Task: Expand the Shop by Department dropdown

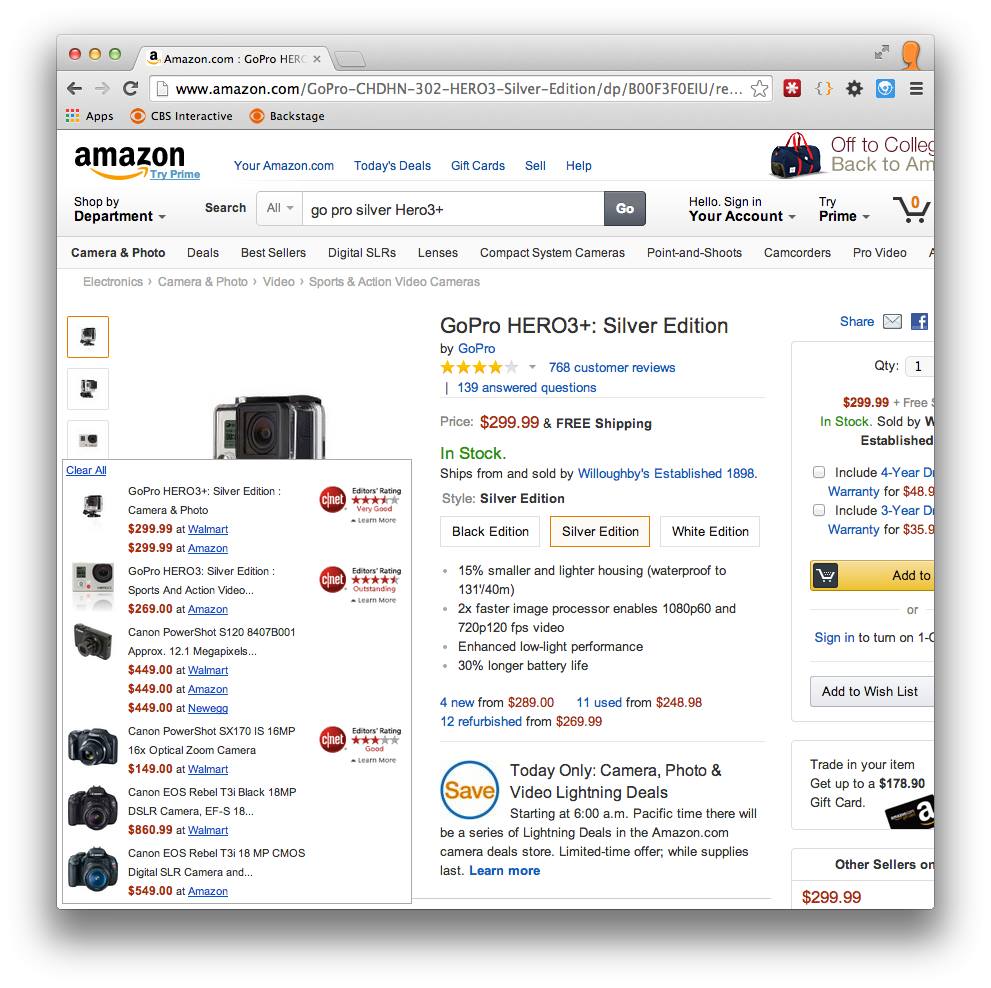Action: [x=119, y=209]
